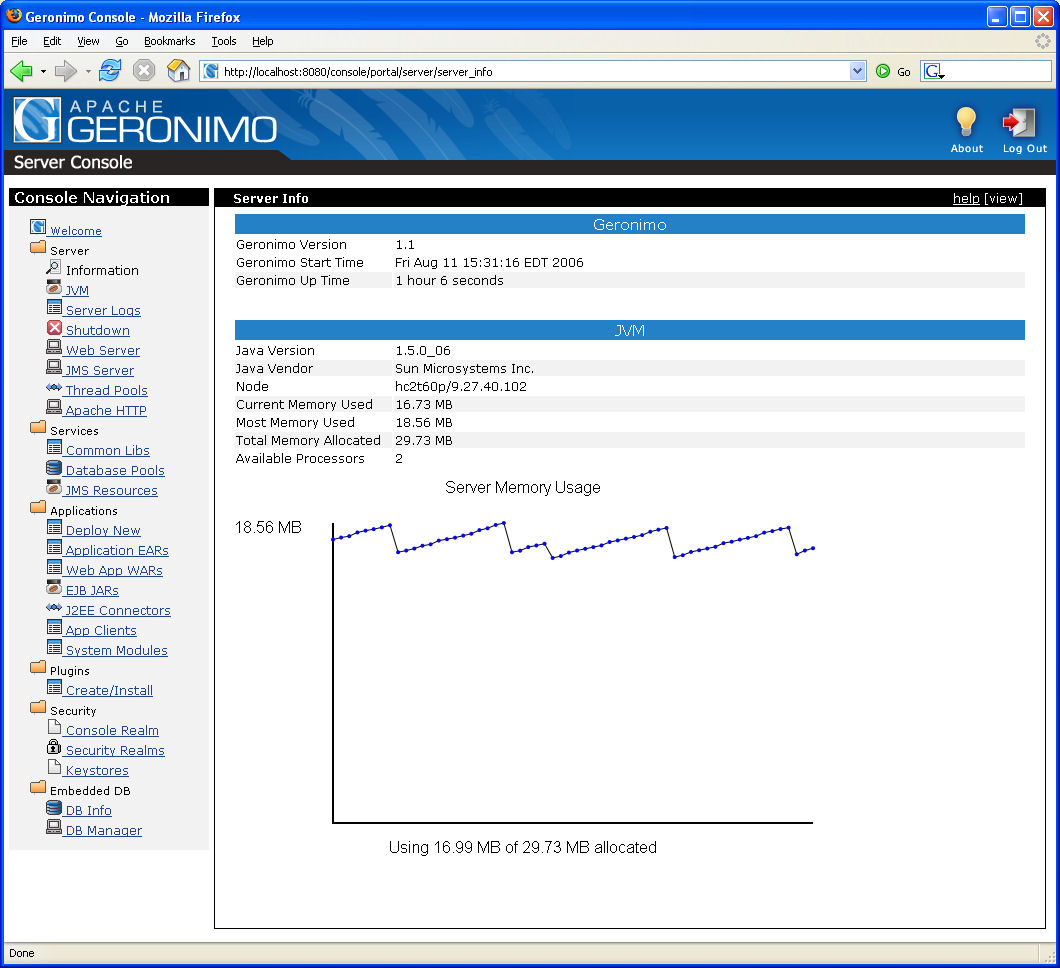Click the J2EE Connectors arrows icon
1060x968 pixels.
(x=54, y=608)
